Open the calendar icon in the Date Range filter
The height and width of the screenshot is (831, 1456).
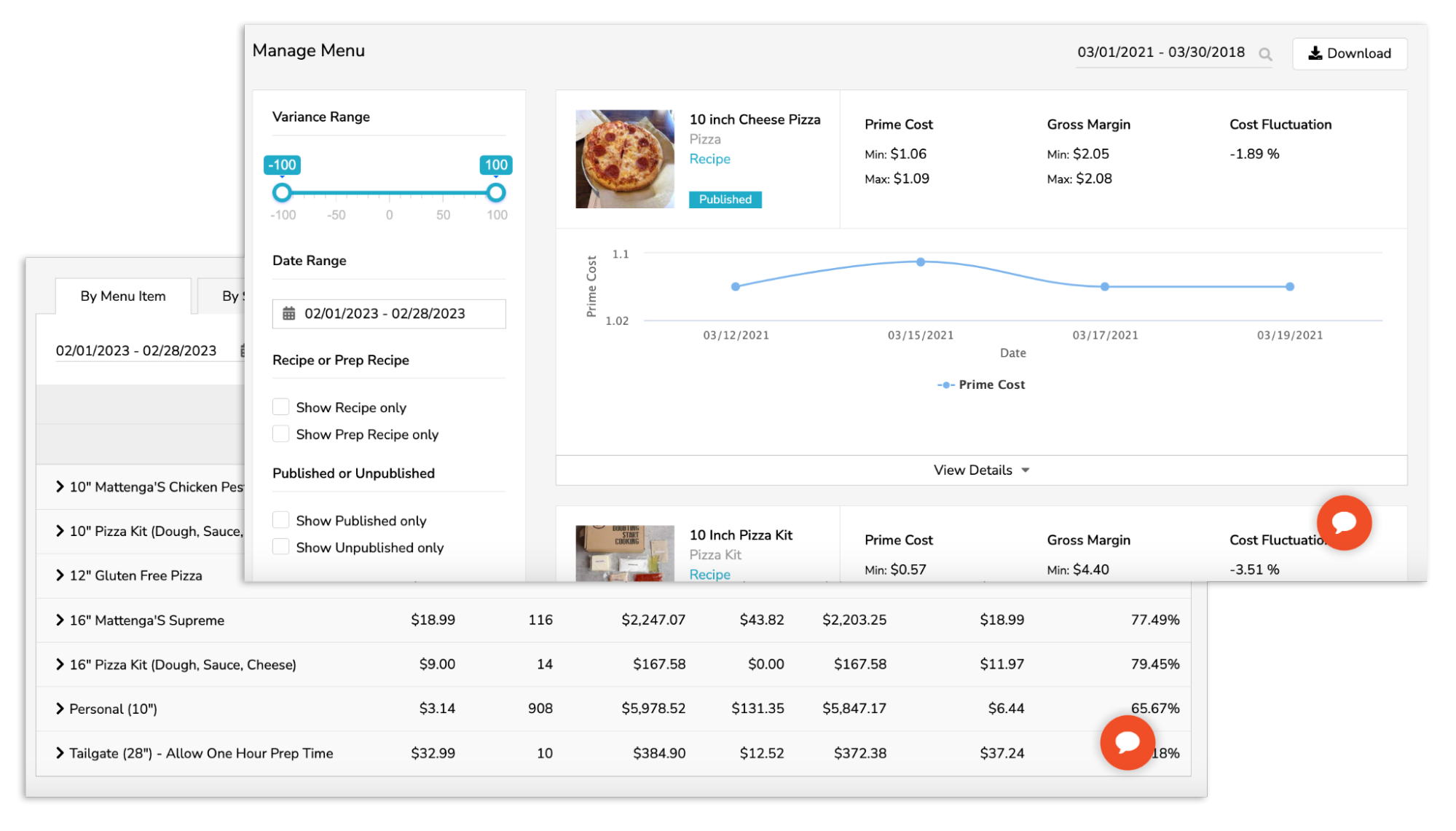(289, 313)
